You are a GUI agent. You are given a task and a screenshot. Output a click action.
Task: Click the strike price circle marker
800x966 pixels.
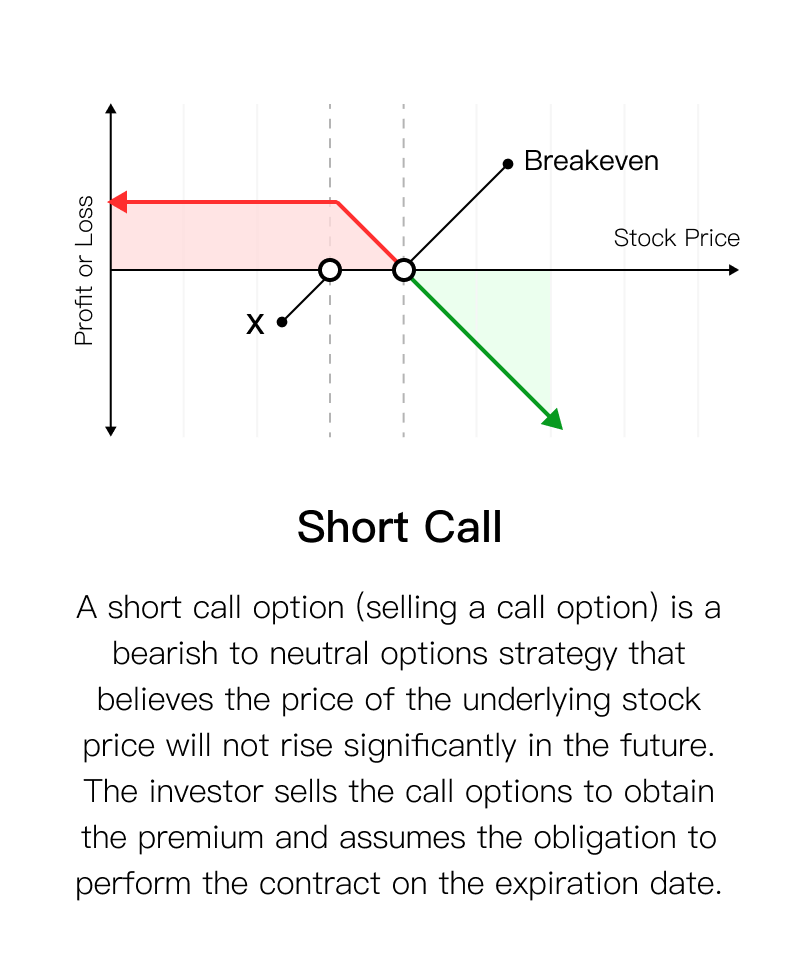(x=330, y=270)
